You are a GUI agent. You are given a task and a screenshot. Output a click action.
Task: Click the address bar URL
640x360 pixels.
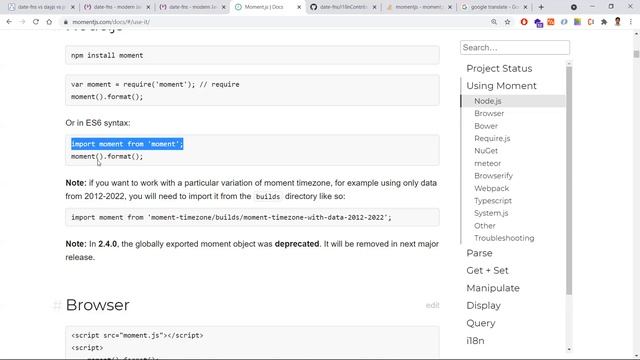[111, 22]
